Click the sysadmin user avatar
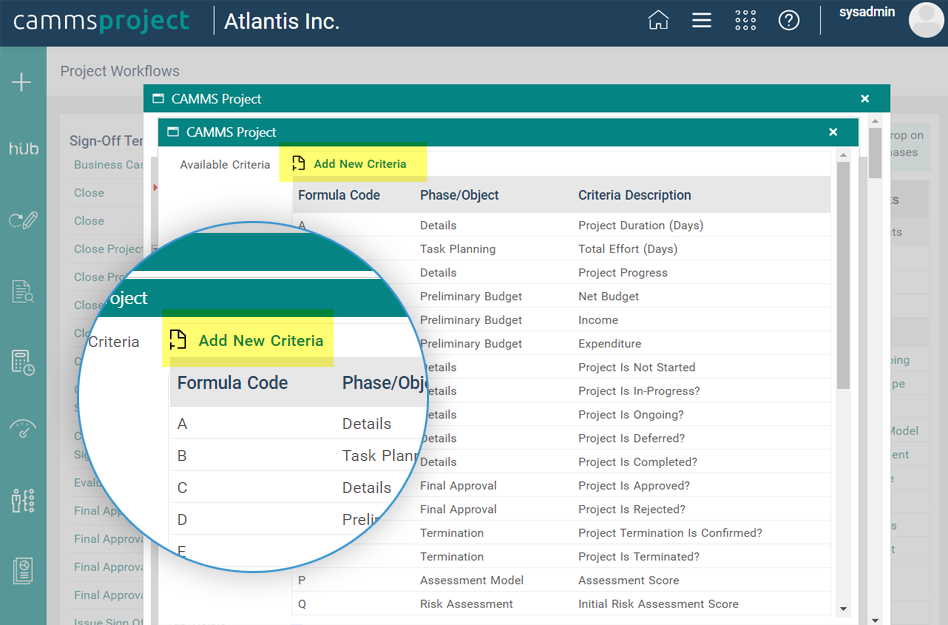 point(927,20)
